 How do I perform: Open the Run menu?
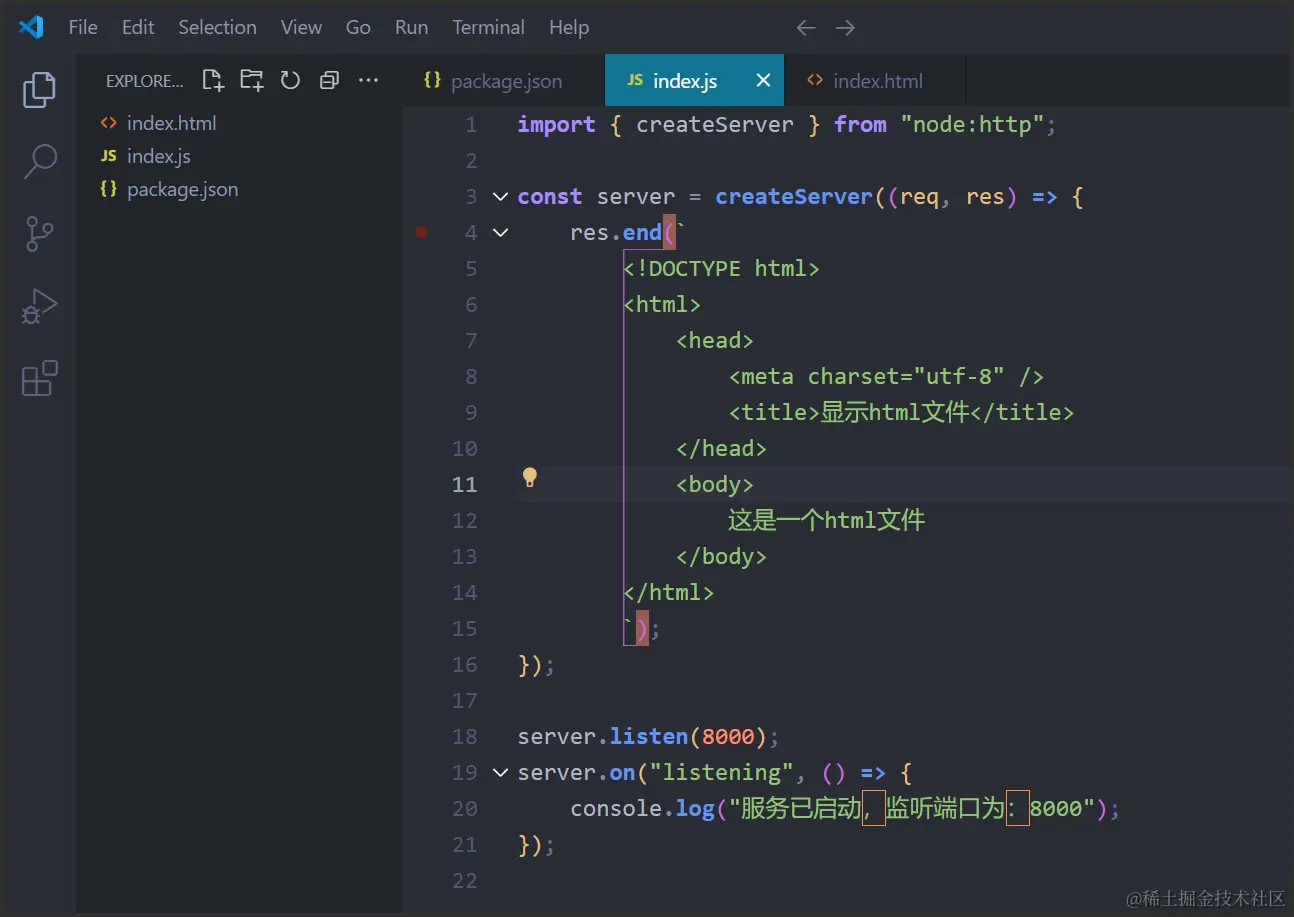(411, 27)
